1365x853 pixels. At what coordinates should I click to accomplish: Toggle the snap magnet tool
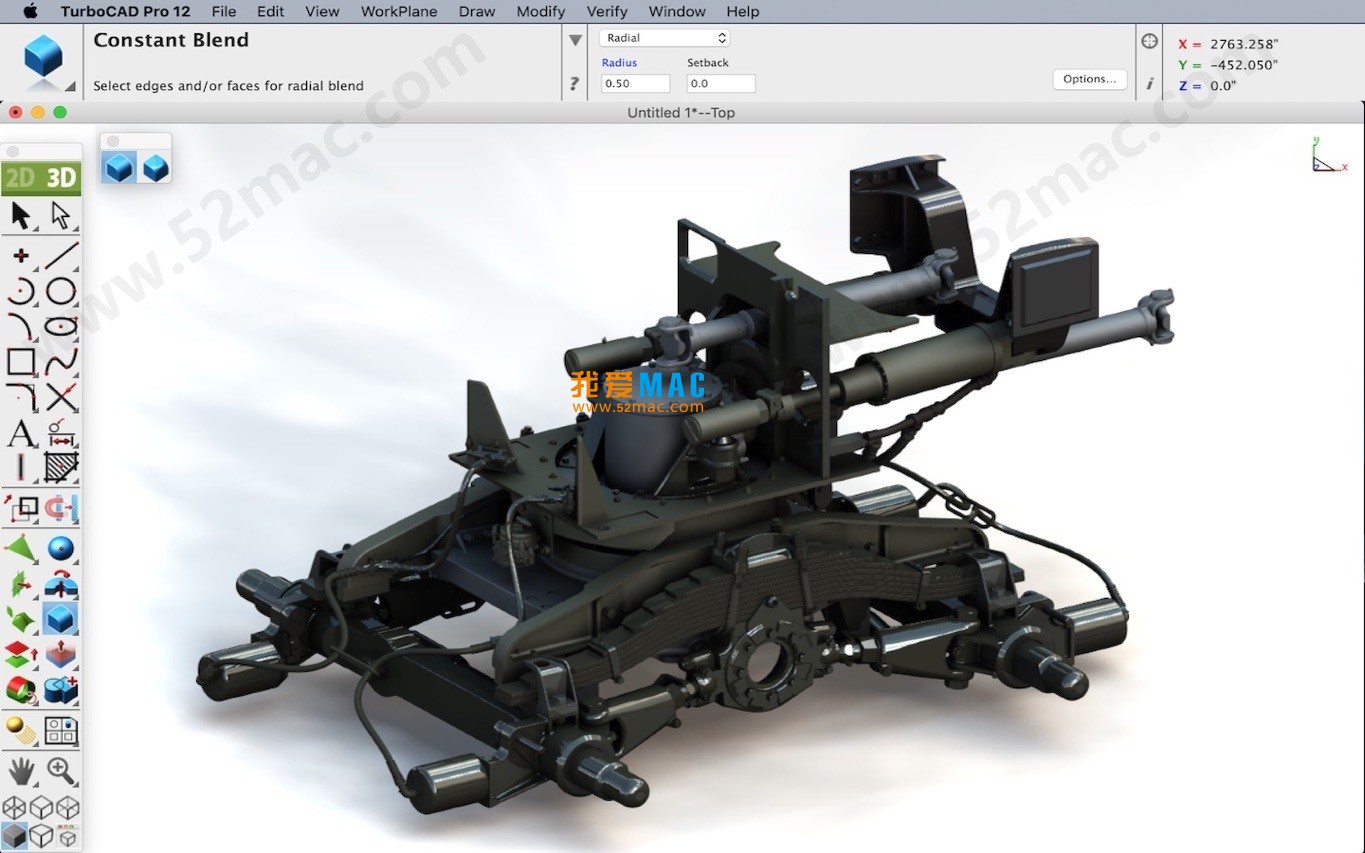pos(58,510)
